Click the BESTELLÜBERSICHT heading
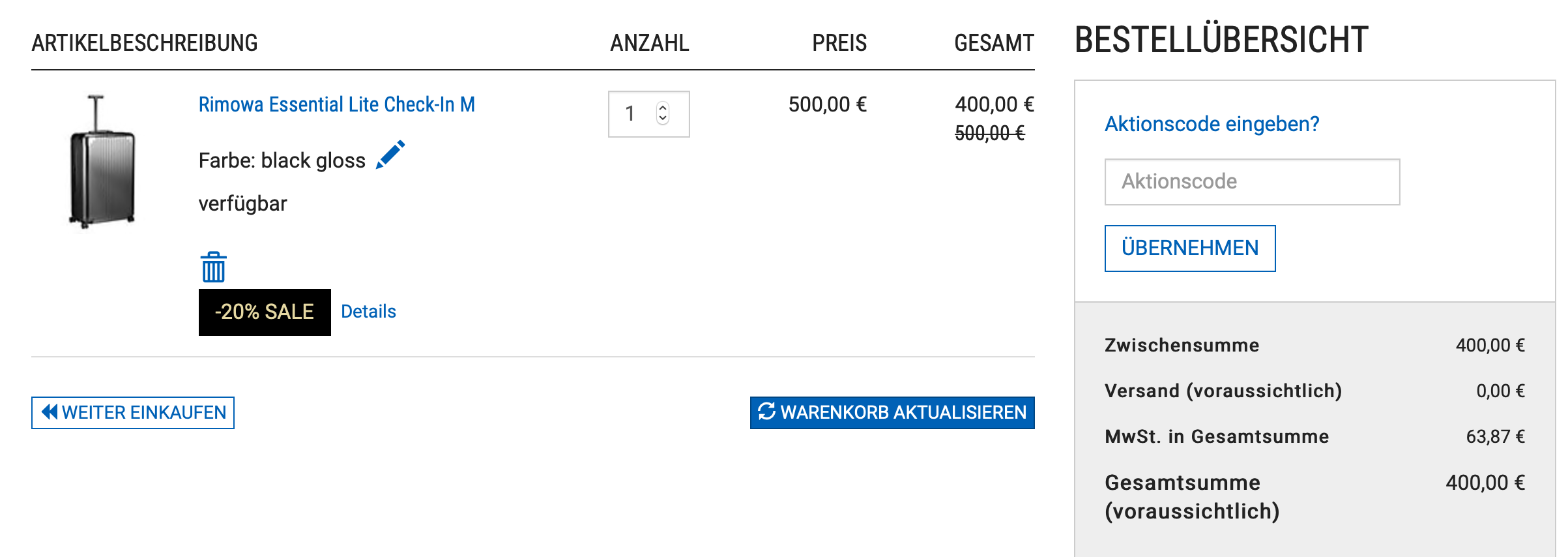Screen dimensions: 1568x557 click(1221, 40)
